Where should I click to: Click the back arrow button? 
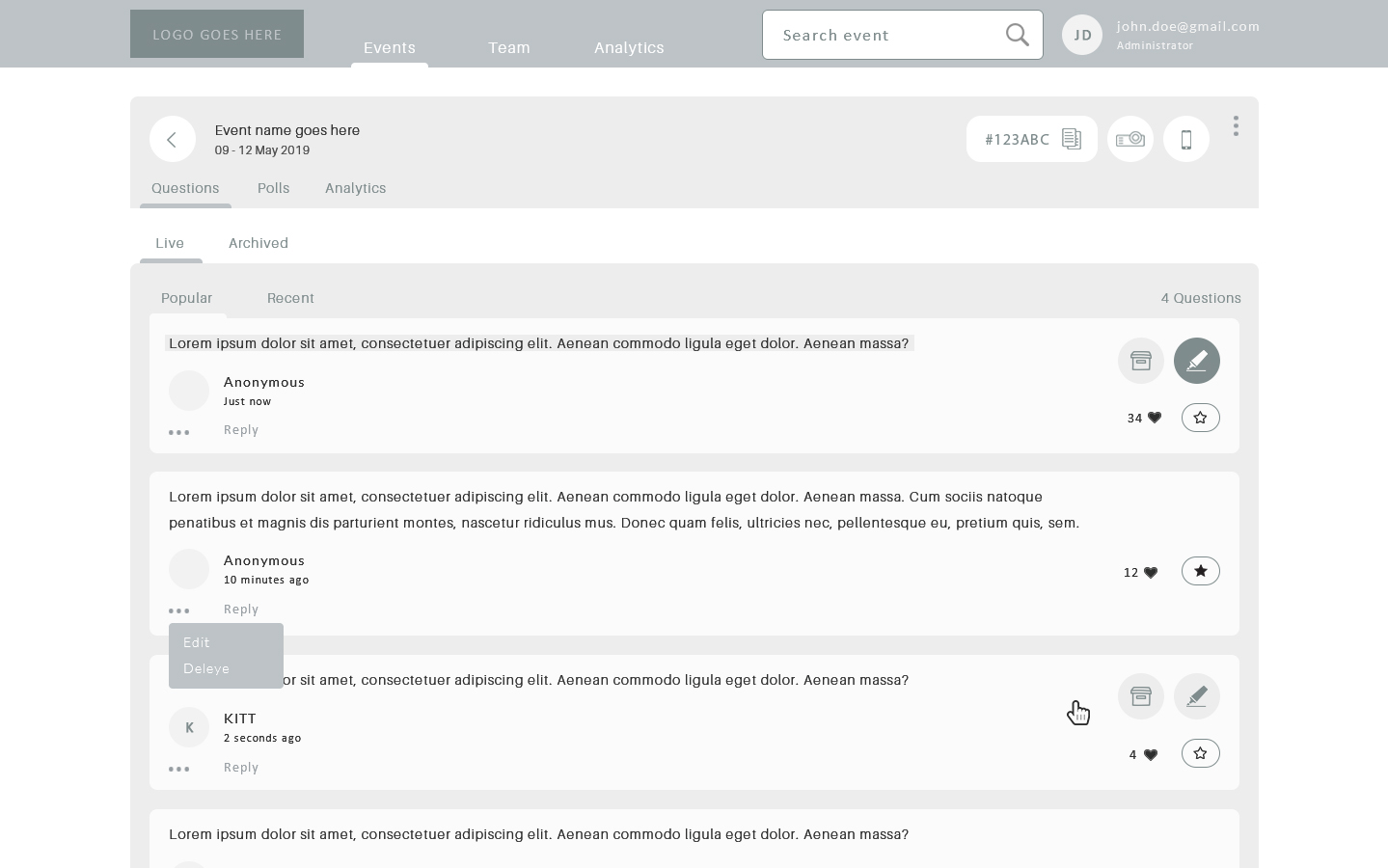tap(173, 140)
